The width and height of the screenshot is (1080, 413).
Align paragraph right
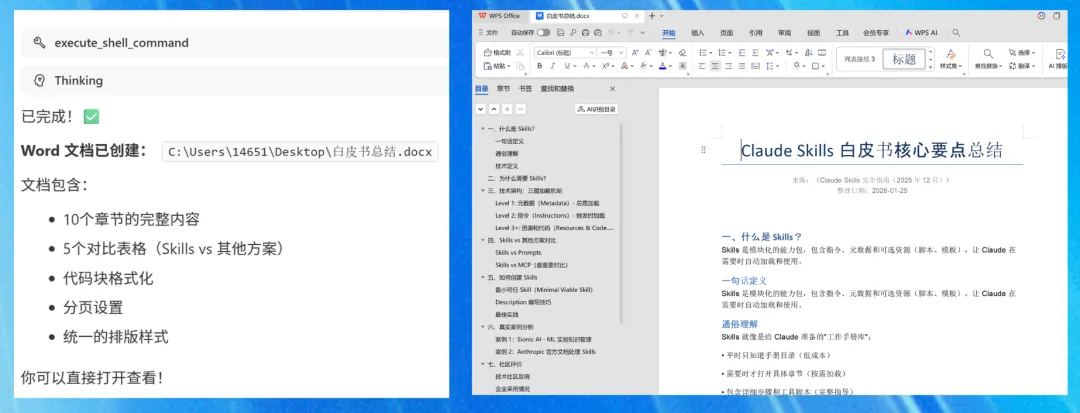(x=729, y=66)
